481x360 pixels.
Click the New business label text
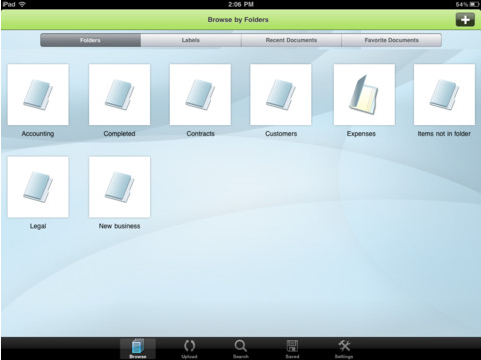(x=119, y=226)
